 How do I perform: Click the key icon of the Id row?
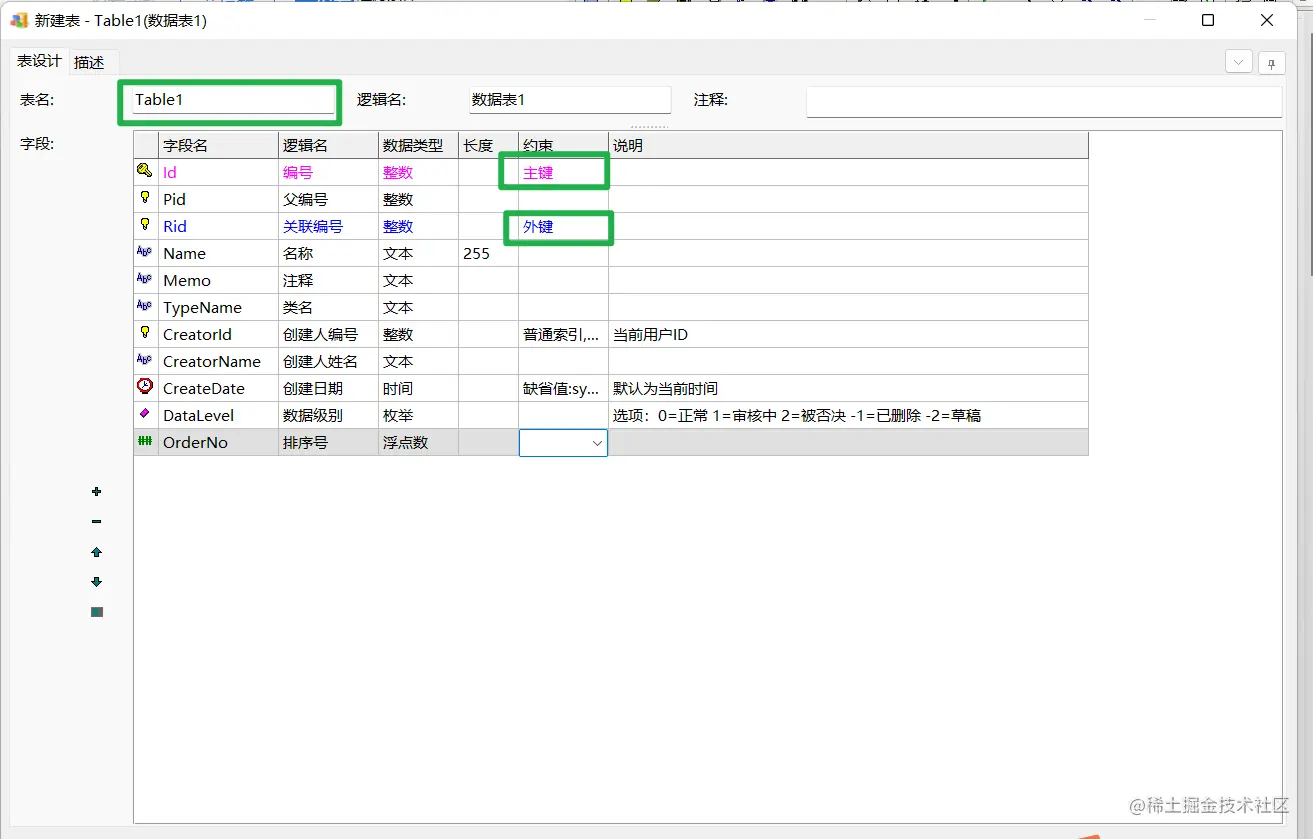click(145, 172)
